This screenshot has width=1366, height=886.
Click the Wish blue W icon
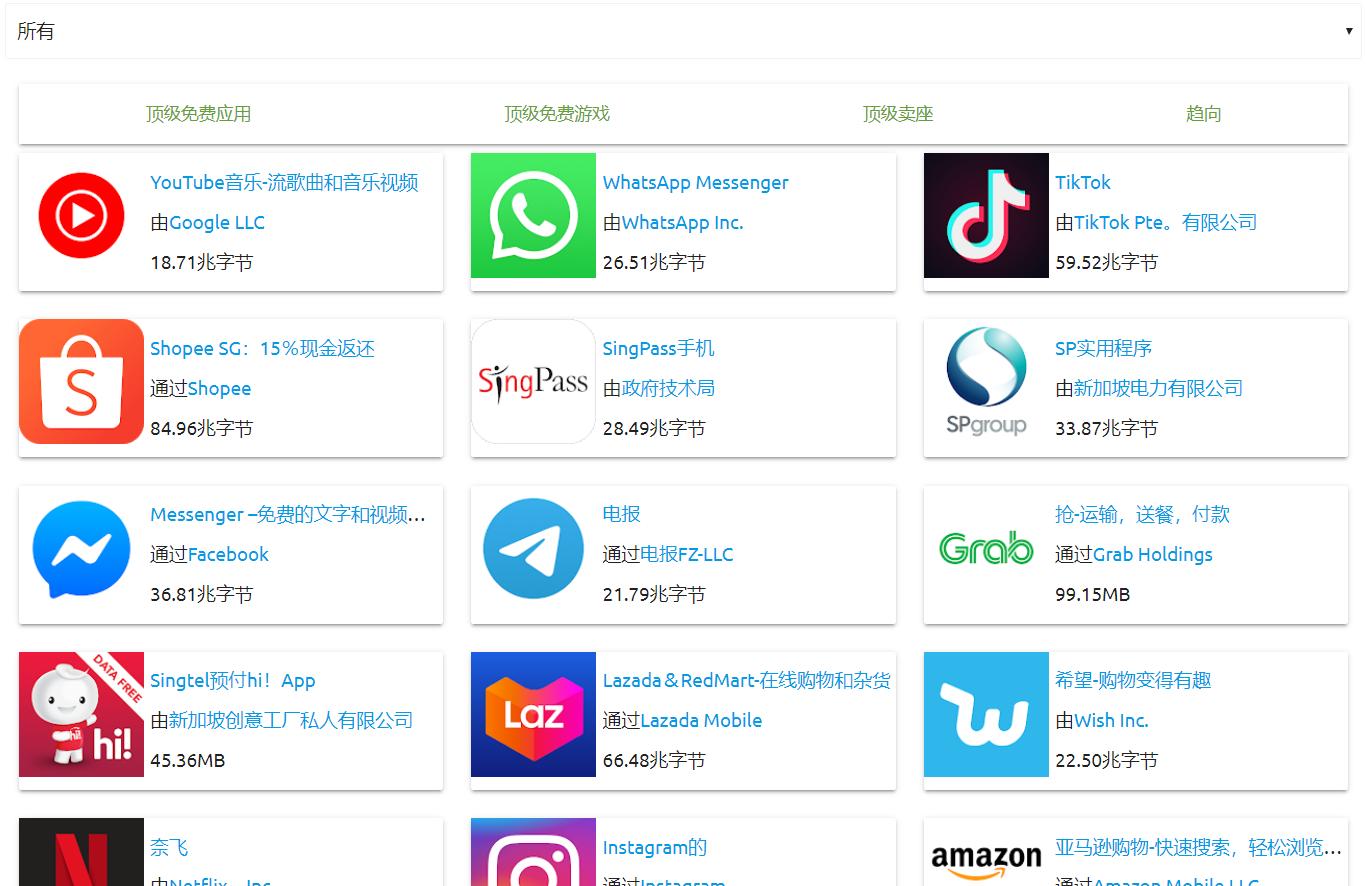(x=985, y=714)
